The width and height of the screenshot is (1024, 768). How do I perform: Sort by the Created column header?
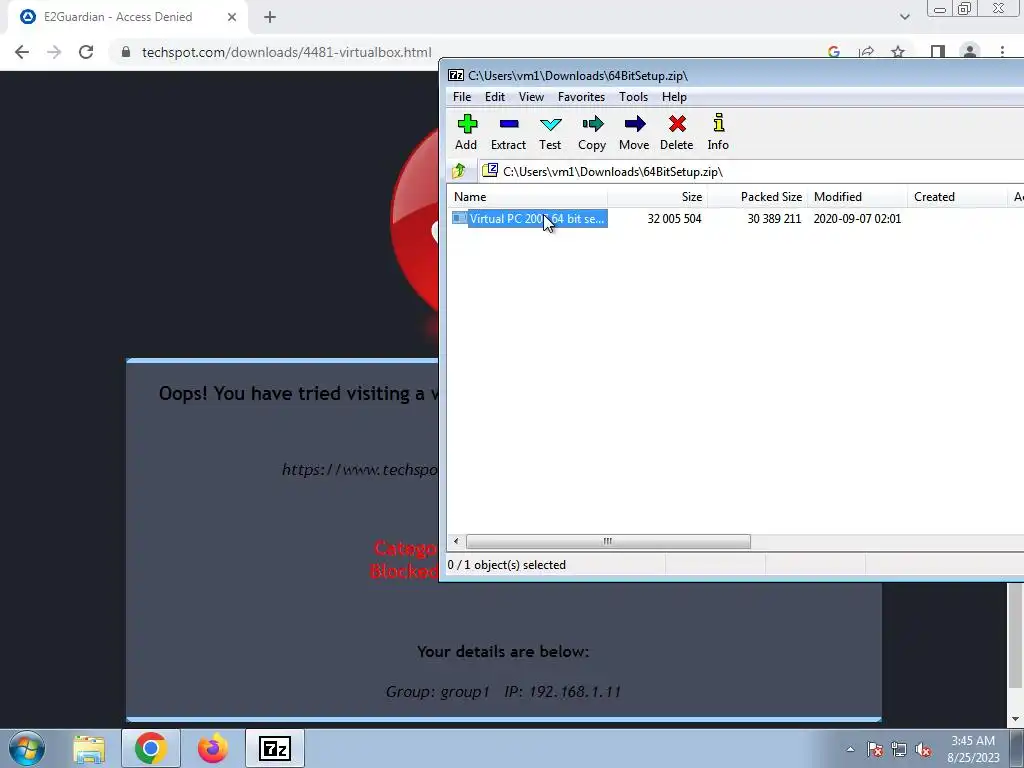957,197
